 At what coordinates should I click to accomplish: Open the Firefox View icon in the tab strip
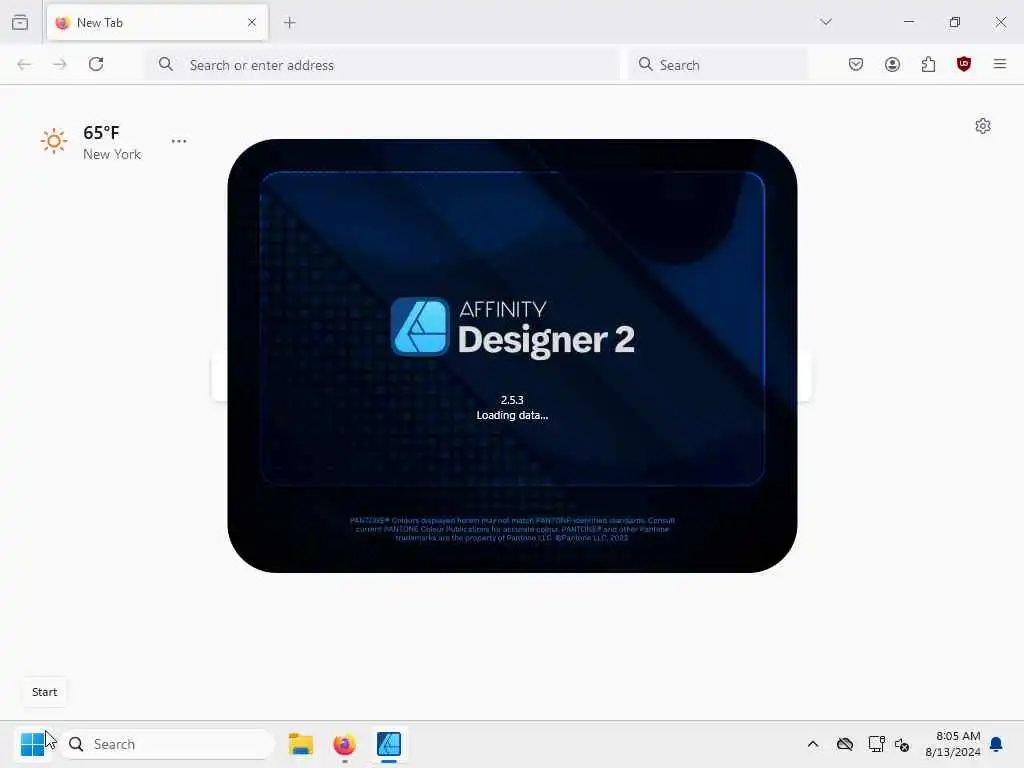(20, 22)
